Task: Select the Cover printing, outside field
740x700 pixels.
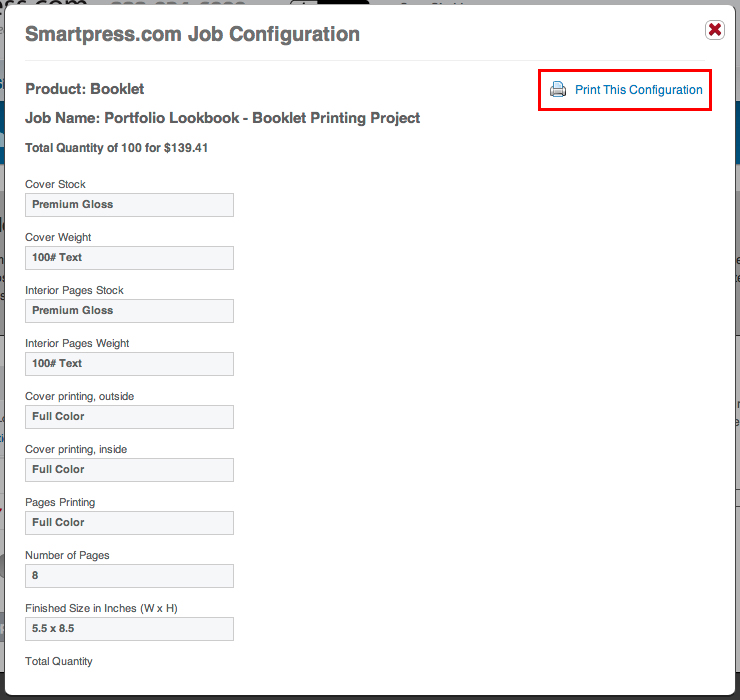Action: pos(129,417)
